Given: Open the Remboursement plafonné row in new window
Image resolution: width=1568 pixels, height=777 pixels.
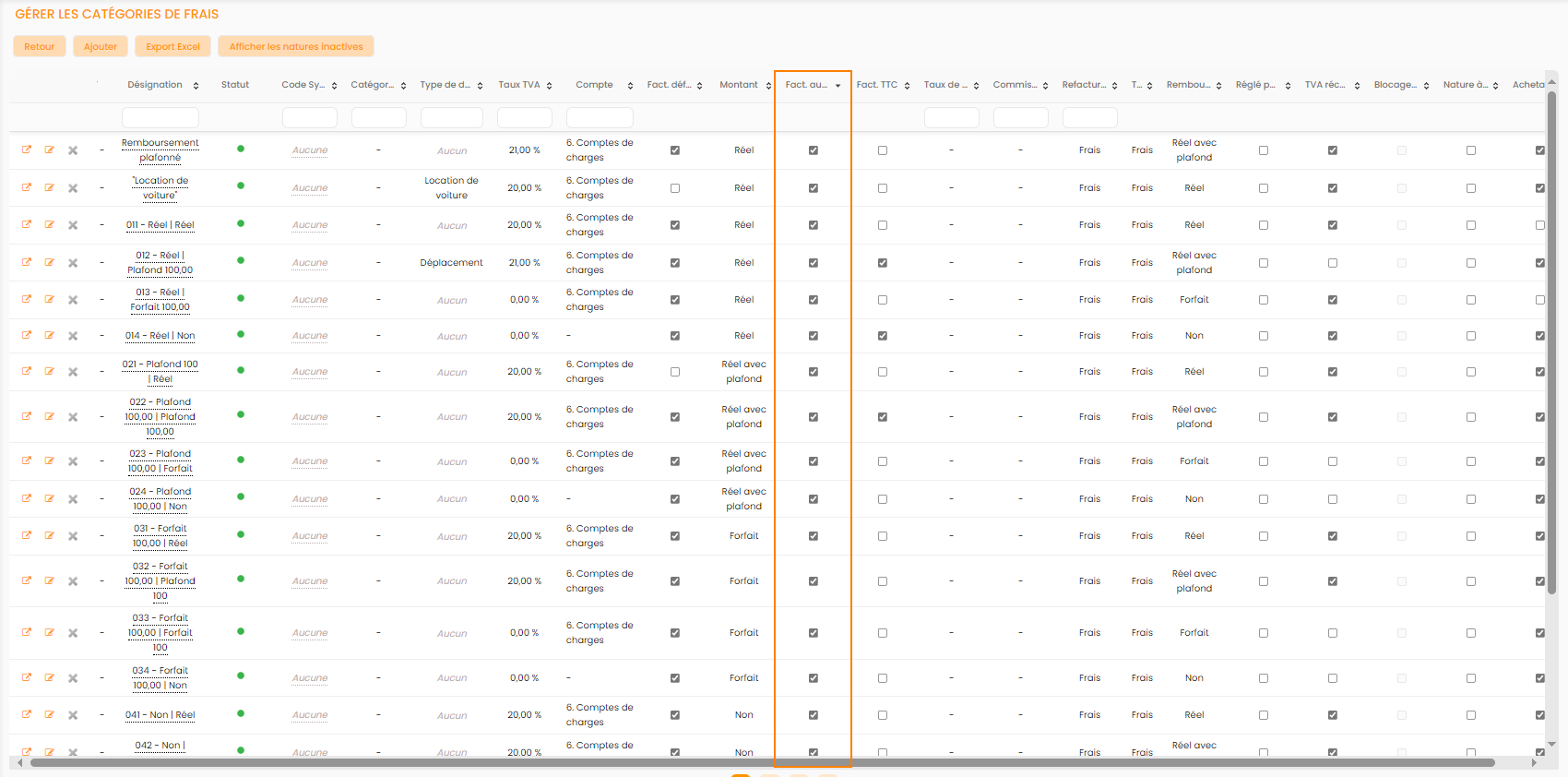Looking at the screenshot, I should 27,149.
